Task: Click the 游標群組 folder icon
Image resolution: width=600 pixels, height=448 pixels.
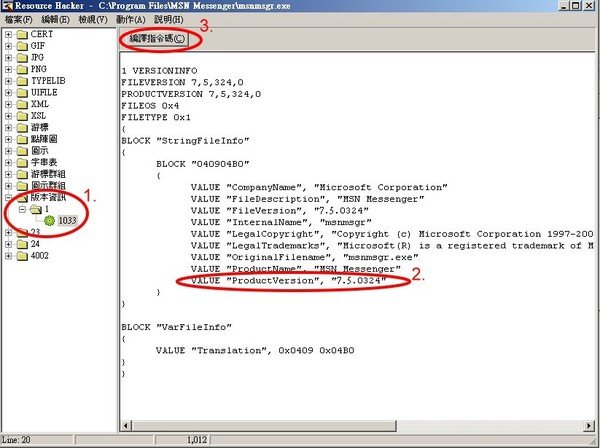Action: (x=22, y=174)
